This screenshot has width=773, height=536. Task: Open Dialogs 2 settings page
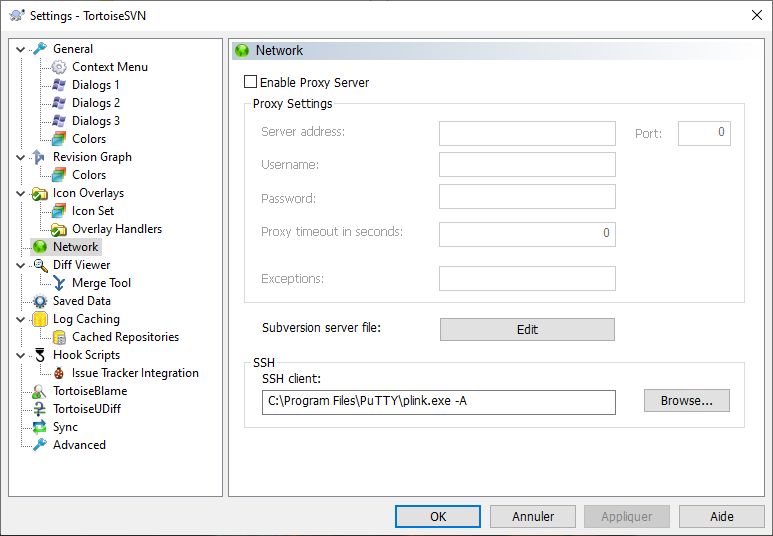coord(96,103)
